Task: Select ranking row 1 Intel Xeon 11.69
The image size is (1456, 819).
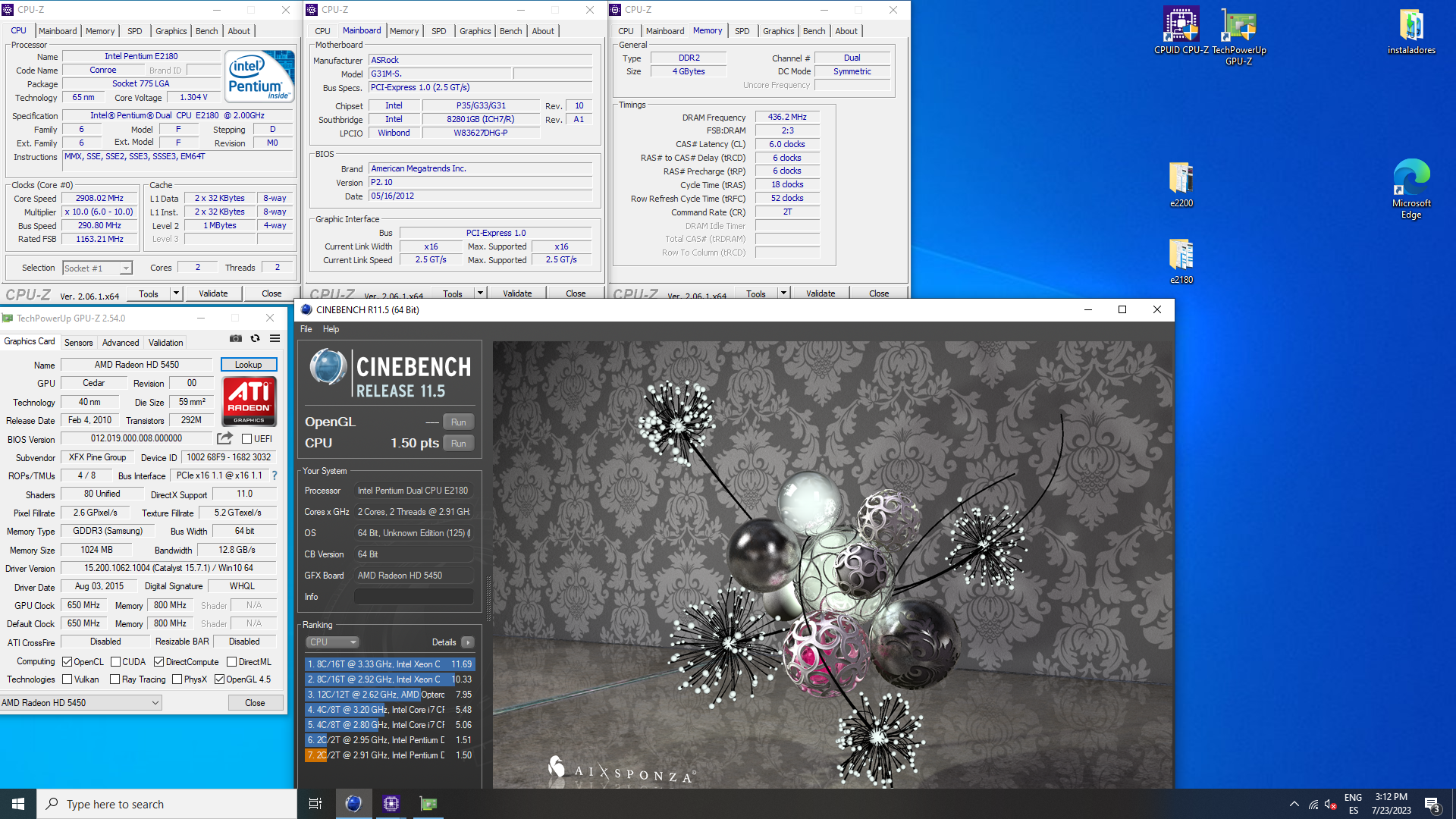Action: [x=390, y=664]
